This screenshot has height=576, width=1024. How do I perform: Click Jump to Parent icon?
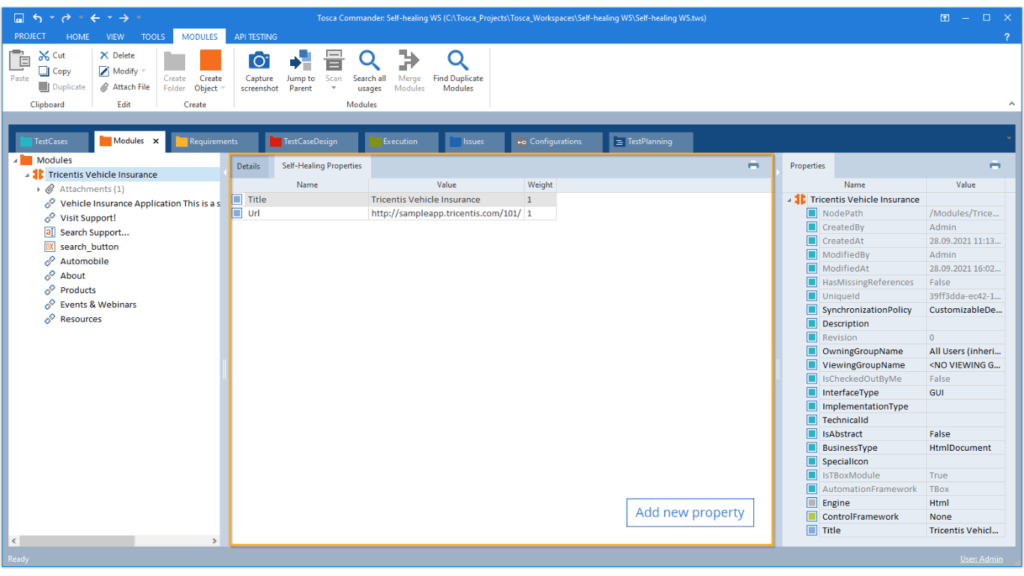point(300,62)
